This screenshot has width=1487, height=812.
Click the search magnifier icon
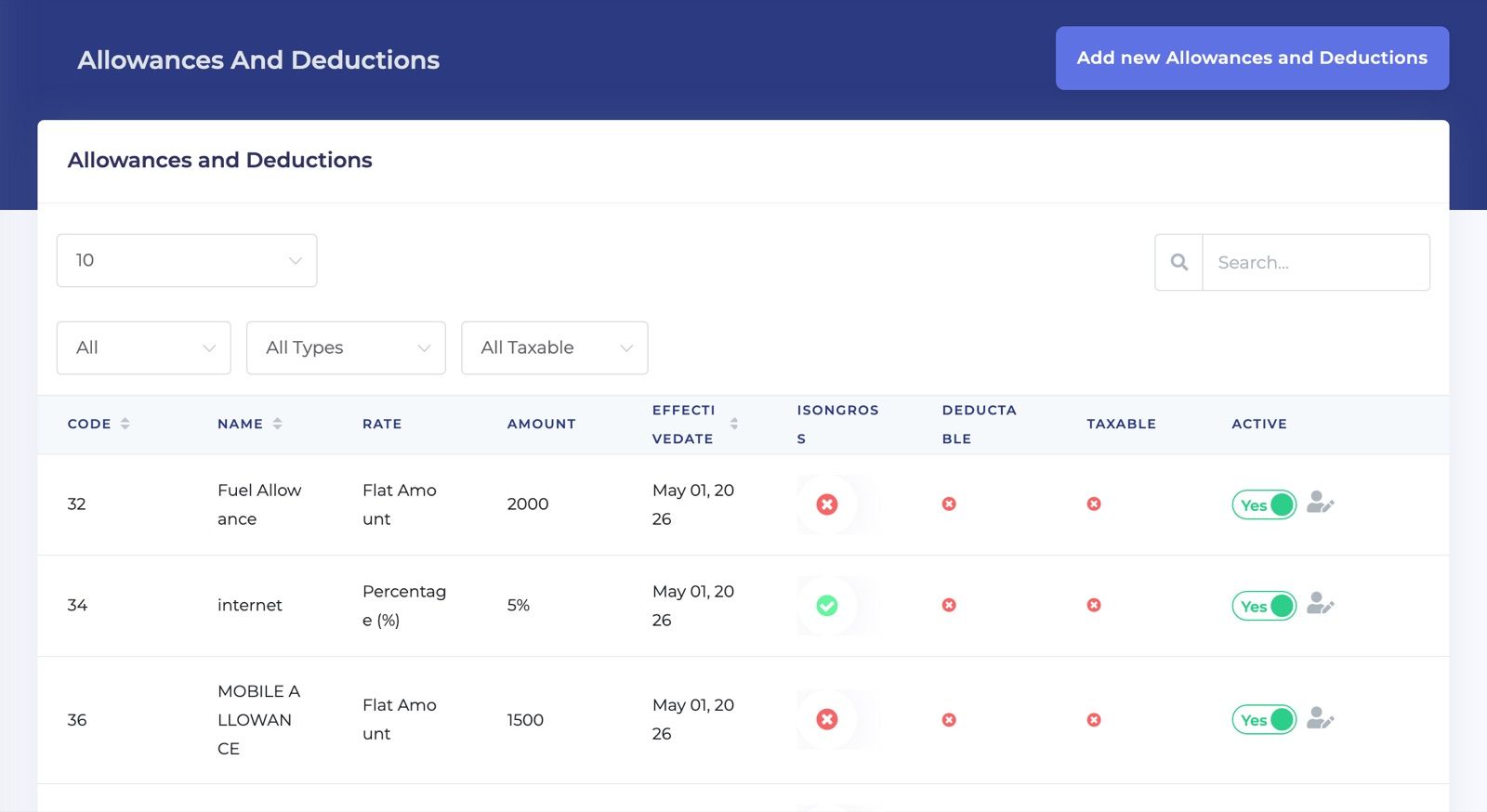pos(1178,262)
